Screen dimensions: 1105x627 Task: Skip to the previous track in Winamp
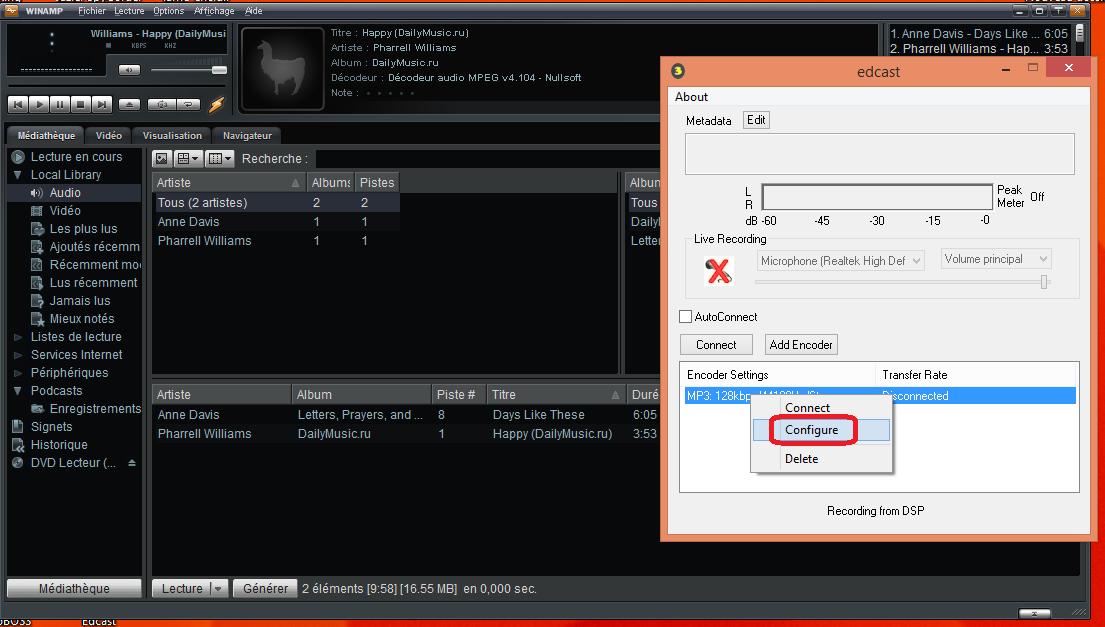point(18,105)
